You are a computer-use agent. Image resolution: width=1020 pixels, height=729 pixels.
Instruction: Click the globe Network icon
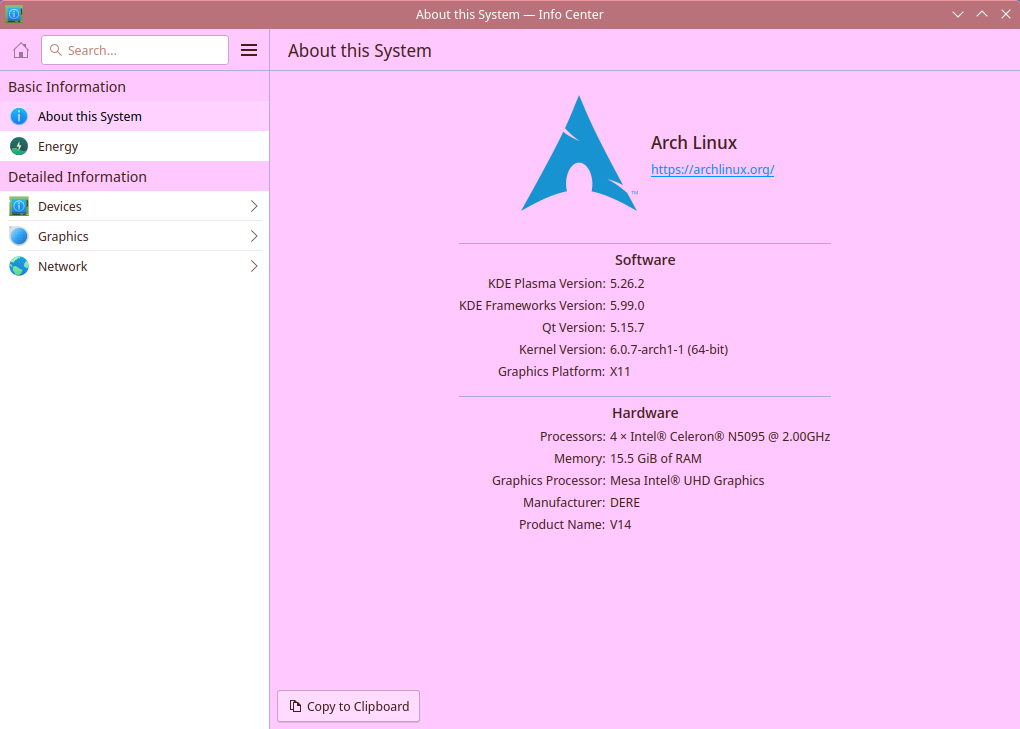pos(19,266)
